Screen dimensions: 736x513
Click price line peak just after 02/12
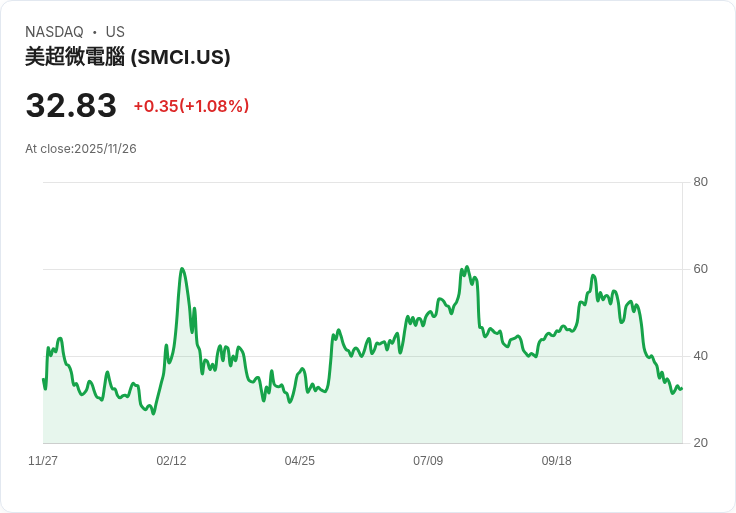(x=182, y=269)
